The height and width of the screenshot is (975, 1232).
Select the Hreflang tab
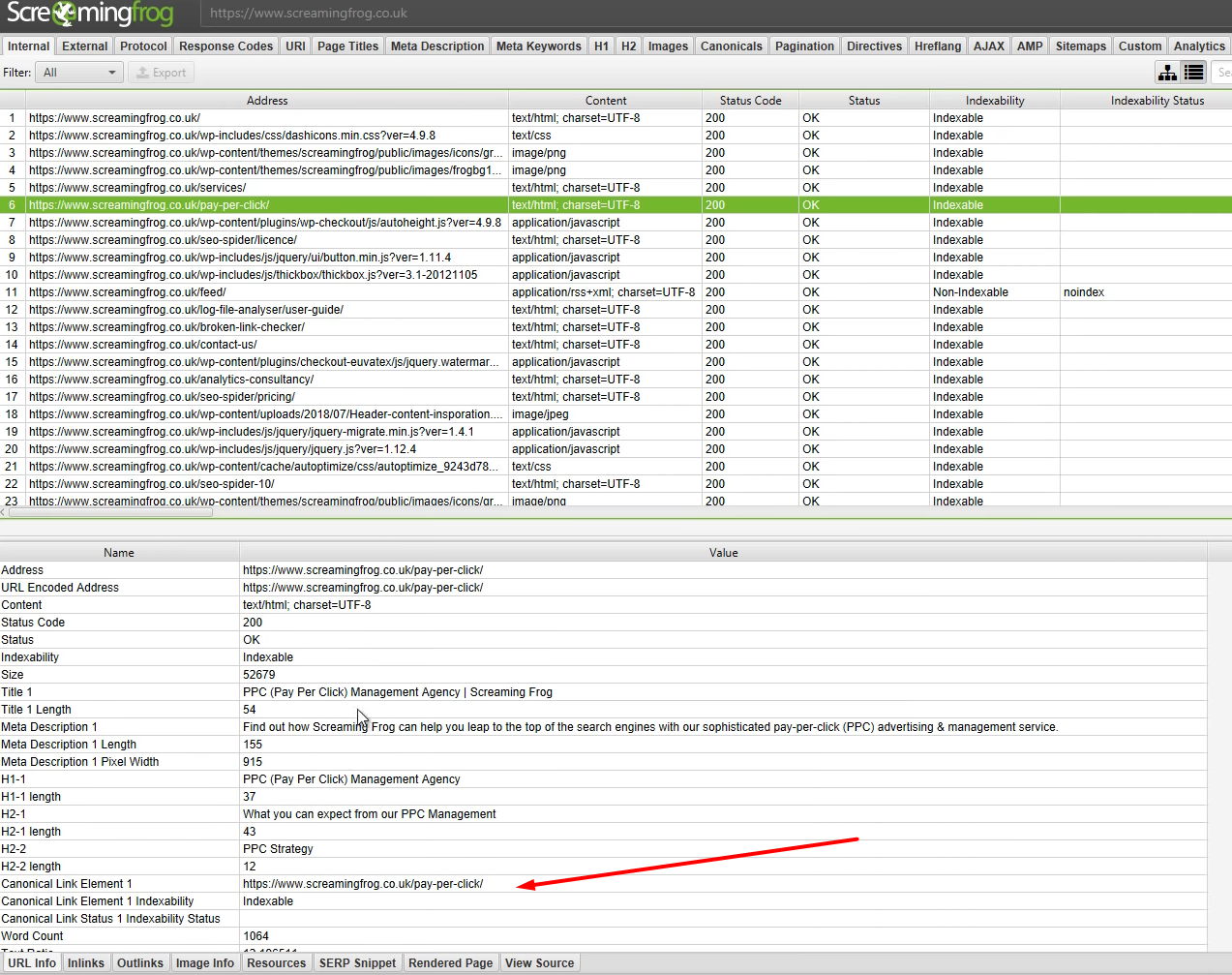point(937,46)
